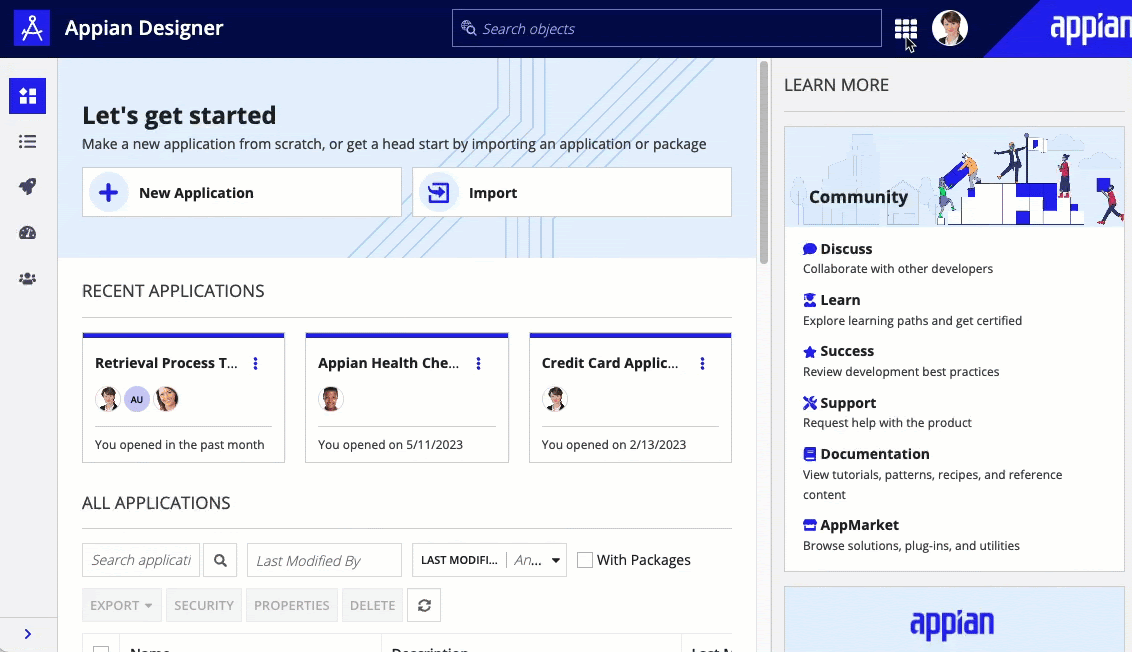Tick the select-all checkbox in table header
Image resolution: width=1132 pixels, height=652 pixels.
[x=101, y=648]
